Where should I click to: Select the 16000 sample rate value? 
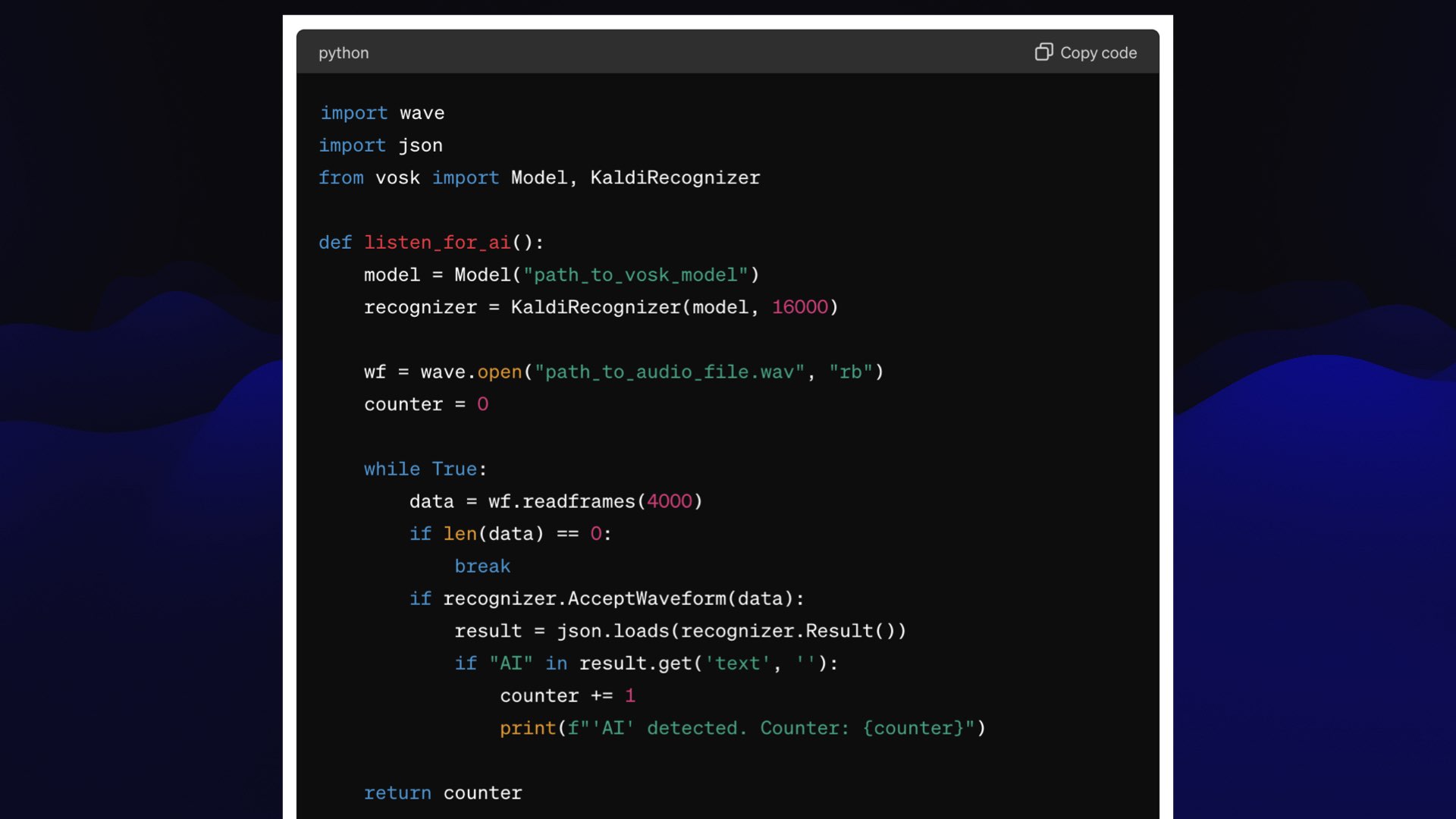coord(799,307)
